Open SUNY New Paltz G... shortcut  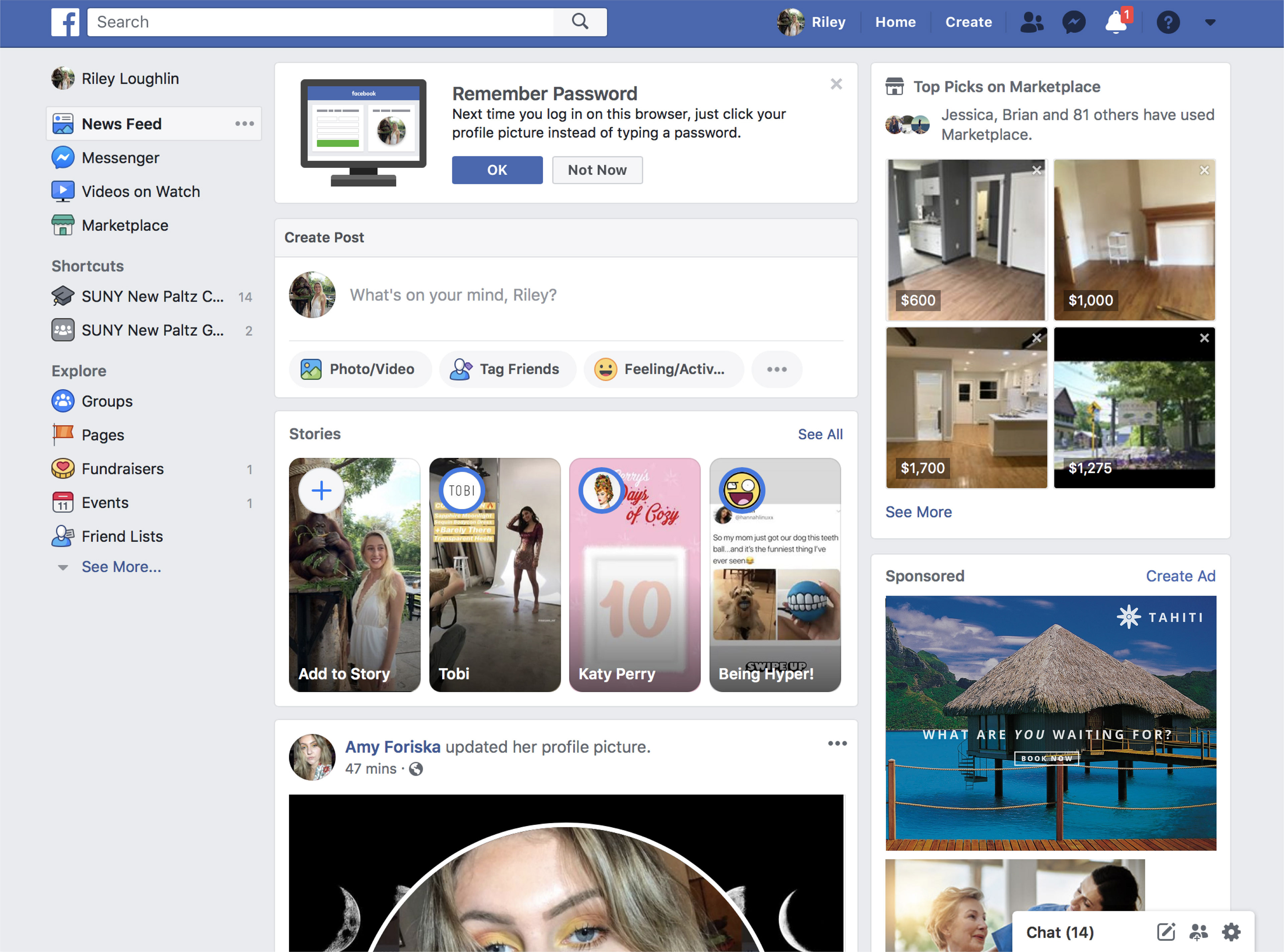[152, 330]
